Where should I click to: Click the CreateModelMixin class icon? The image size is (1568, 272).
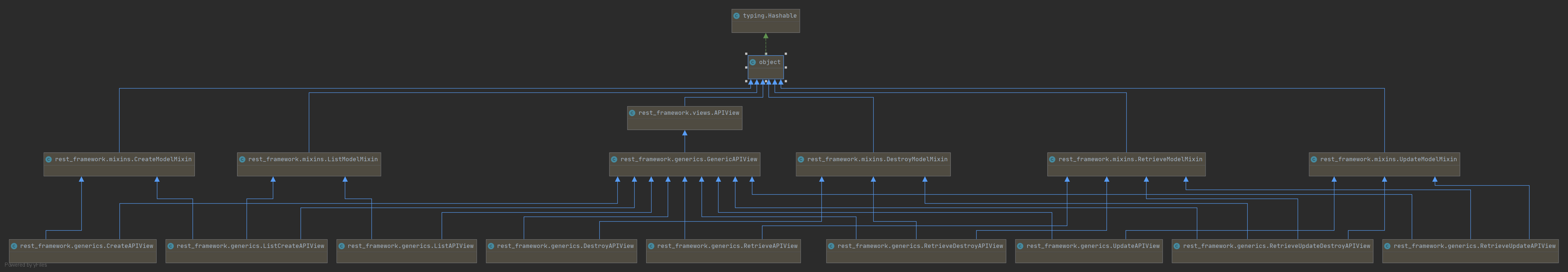coord(49,159)
